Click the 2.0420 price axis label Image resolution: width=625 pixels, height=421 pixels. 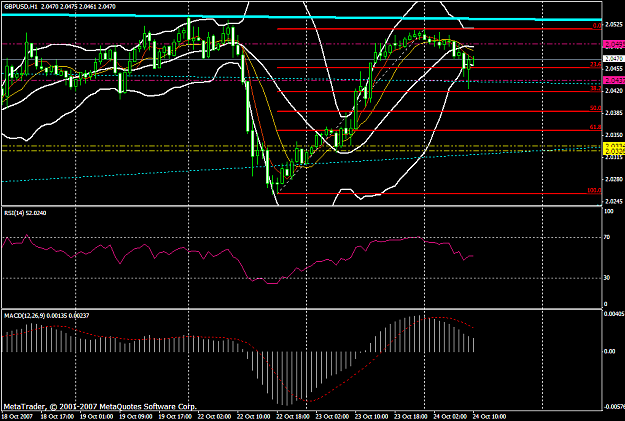pyautogui.click(x=614, y=91)
